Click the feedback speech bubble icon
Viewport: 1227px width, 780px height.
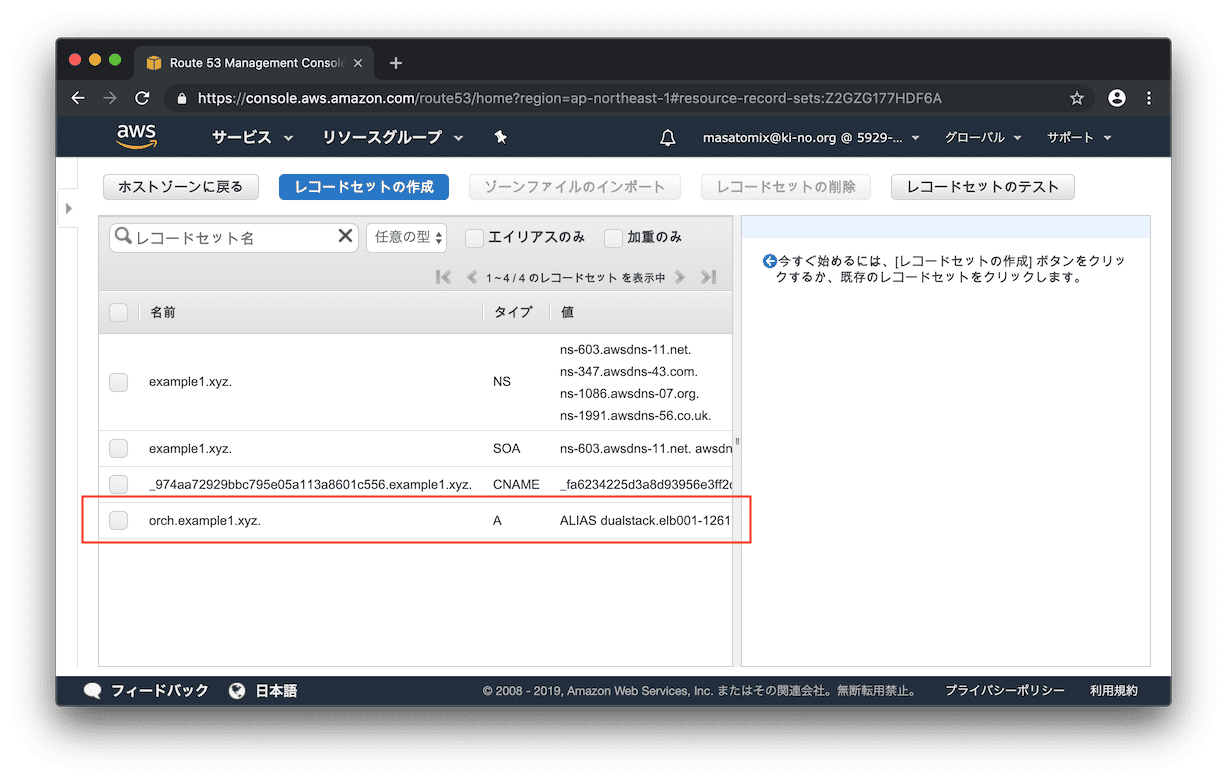(93, 691)
